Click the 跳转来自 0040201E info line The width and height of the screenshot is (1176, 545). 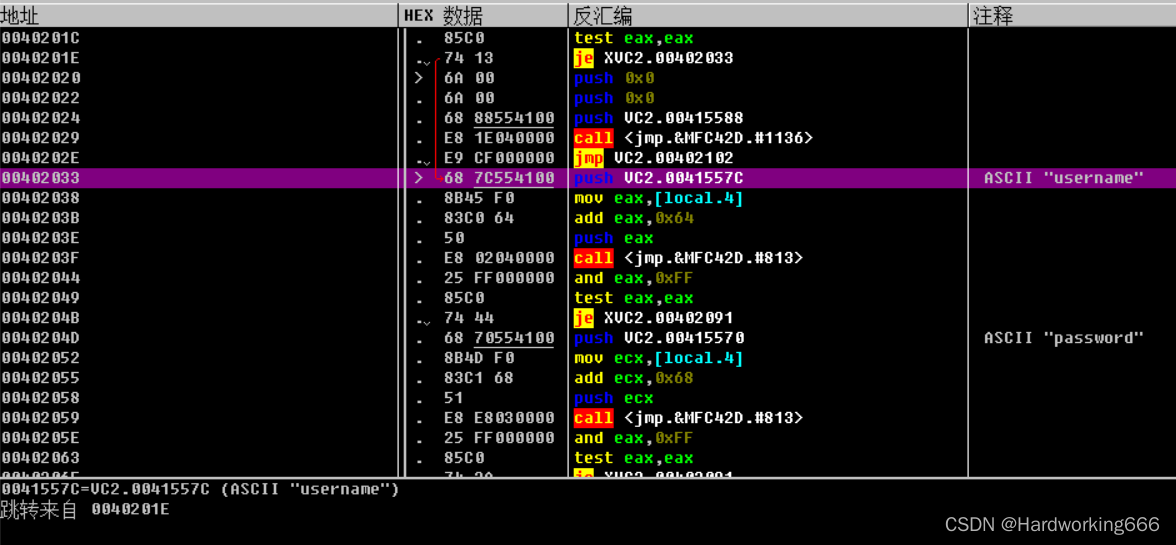pyautogui.click(x=85, y=510)
